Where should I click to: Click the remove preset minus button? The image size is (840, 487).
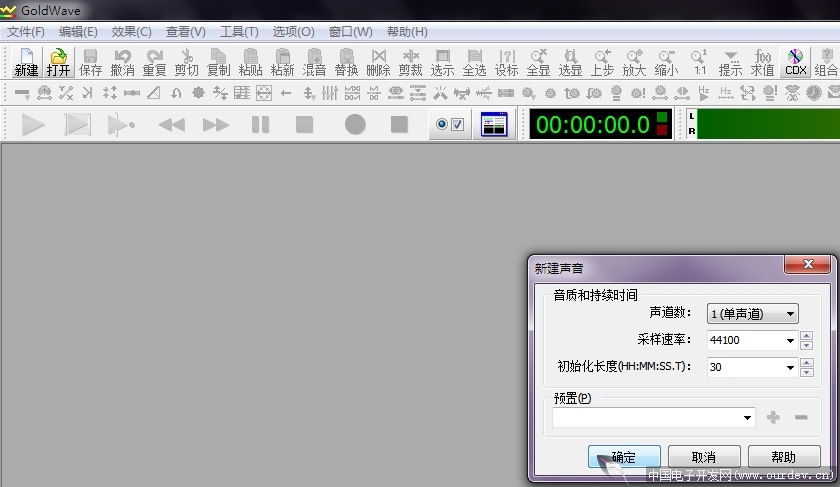(801, 417)
